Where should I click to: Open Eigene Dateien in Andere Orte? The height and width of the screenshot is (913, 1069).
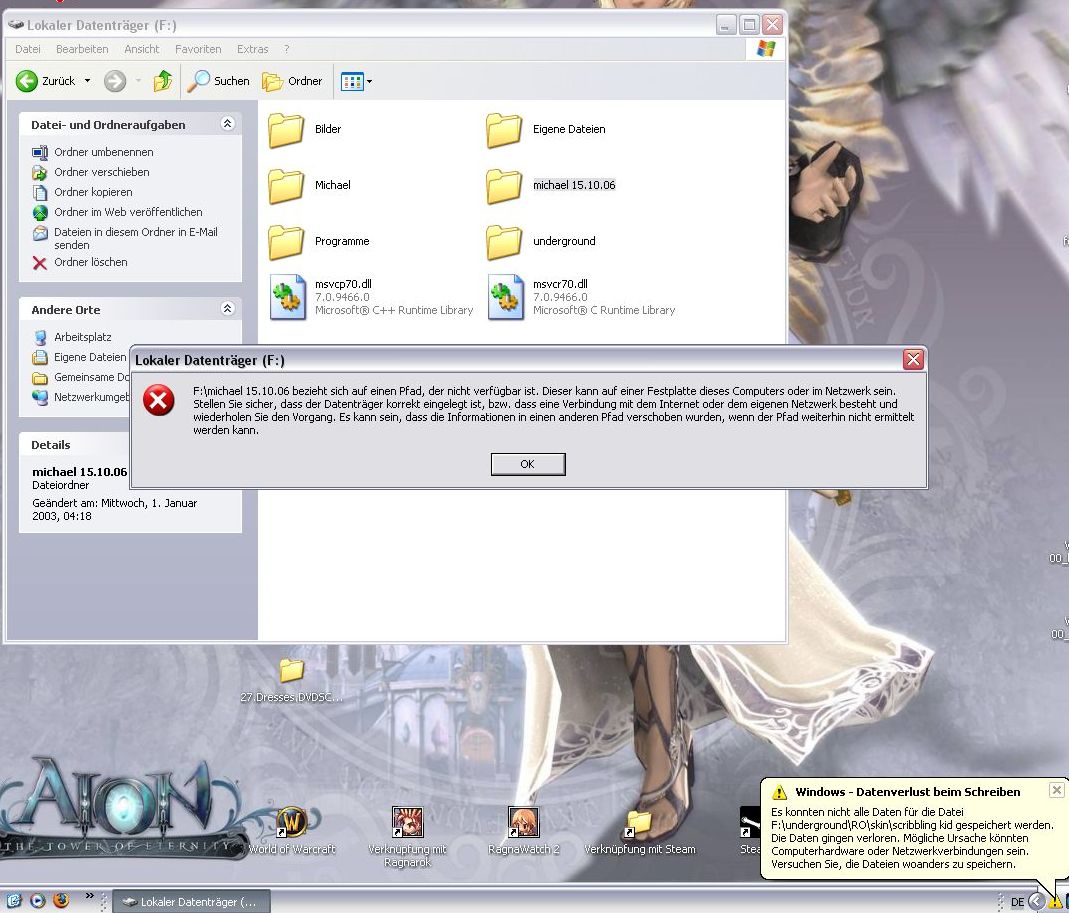click(90, 357)
